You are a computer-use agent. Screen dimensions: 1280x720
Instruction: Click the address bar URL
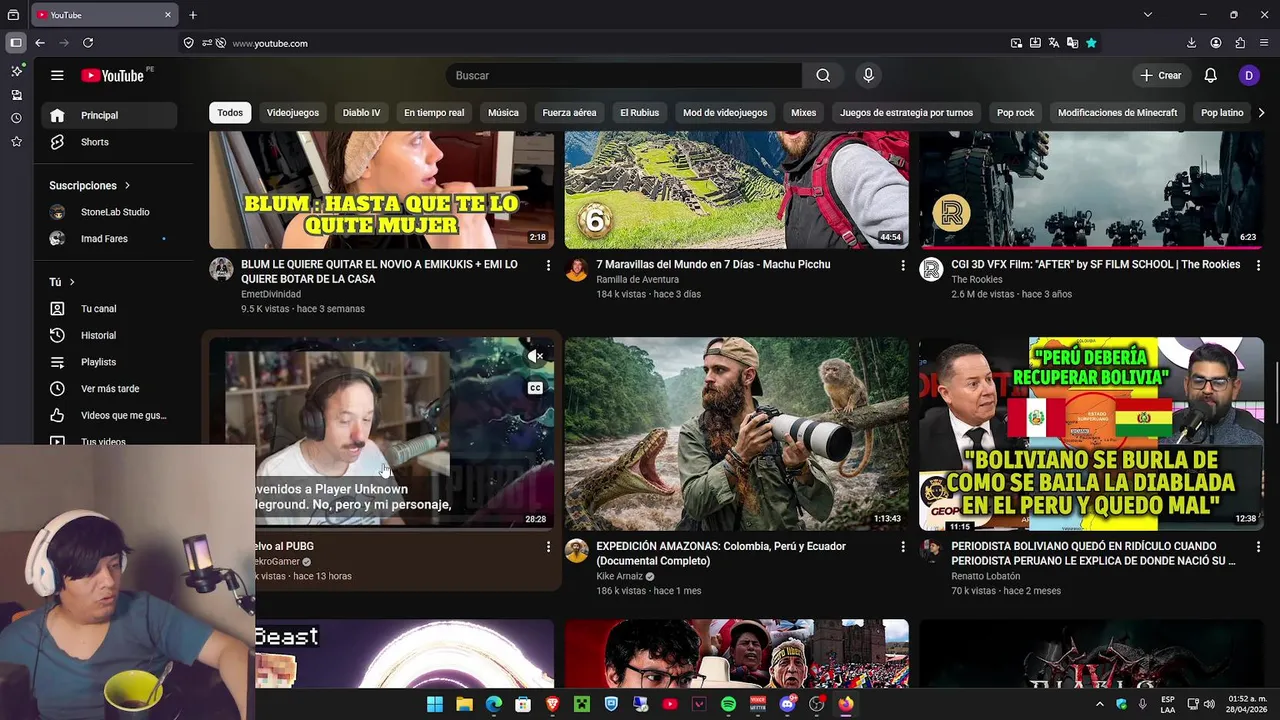(270, 43)
